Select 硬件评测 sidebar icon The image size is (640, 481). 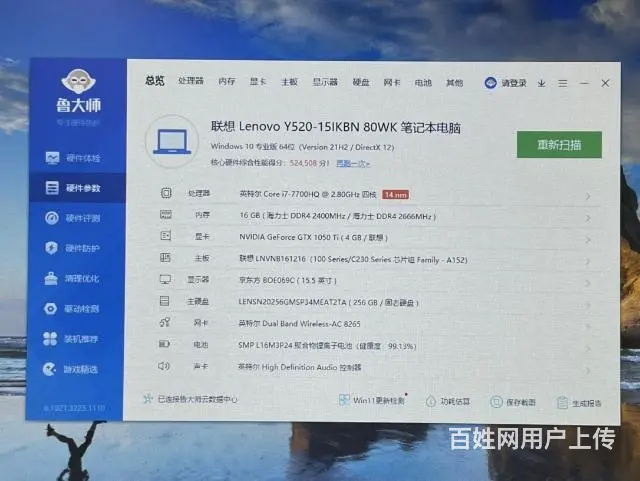click(x=52, y=218)
